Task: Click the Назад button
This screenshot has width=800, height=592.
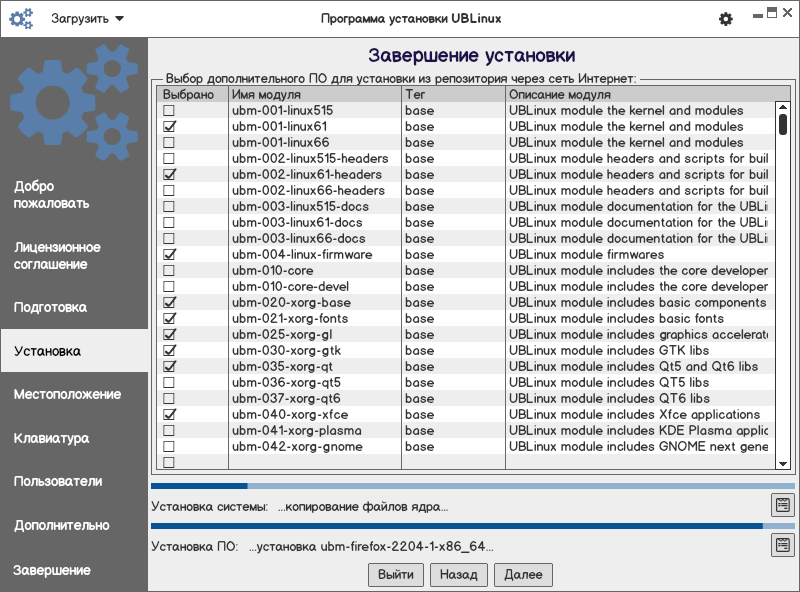Action: [x=459, y=574]
